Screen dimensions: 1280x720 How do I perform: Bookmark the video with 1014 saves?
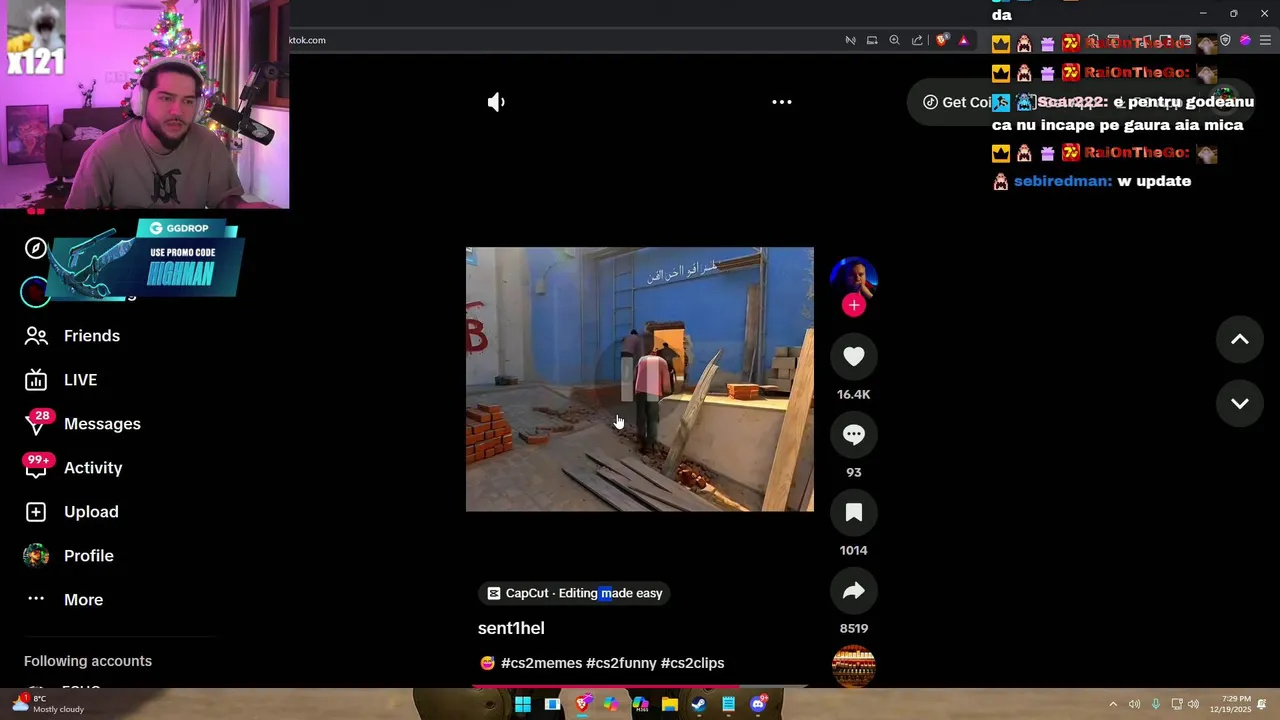(854, 512)
